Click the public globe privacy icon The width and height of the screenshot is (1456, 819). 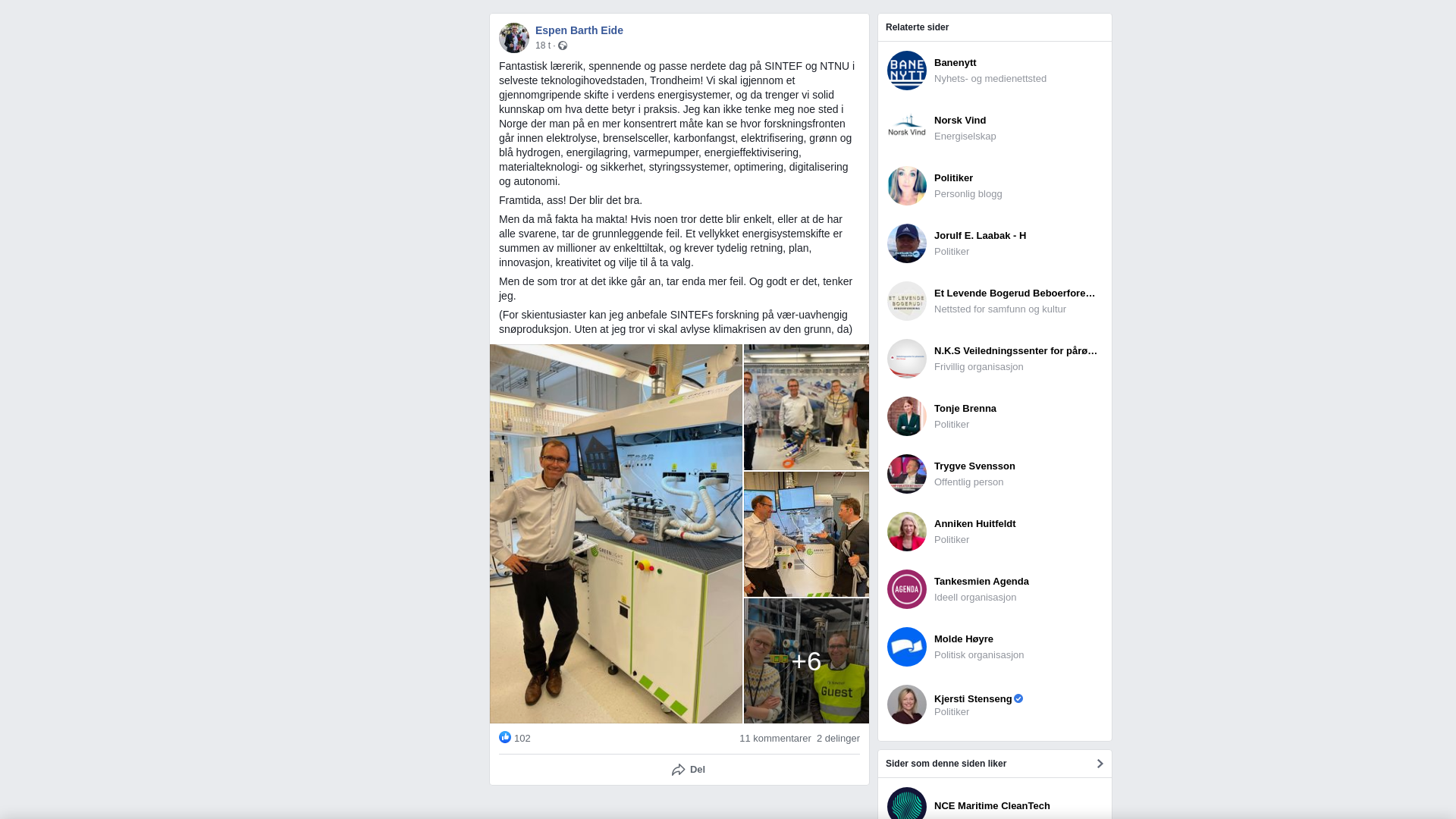coord(563,45)
